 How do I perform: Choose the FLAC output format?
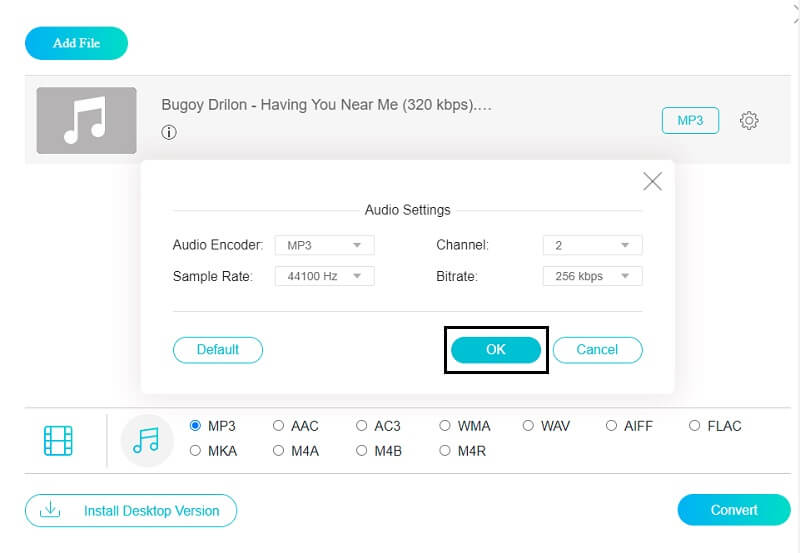point(695,426)
